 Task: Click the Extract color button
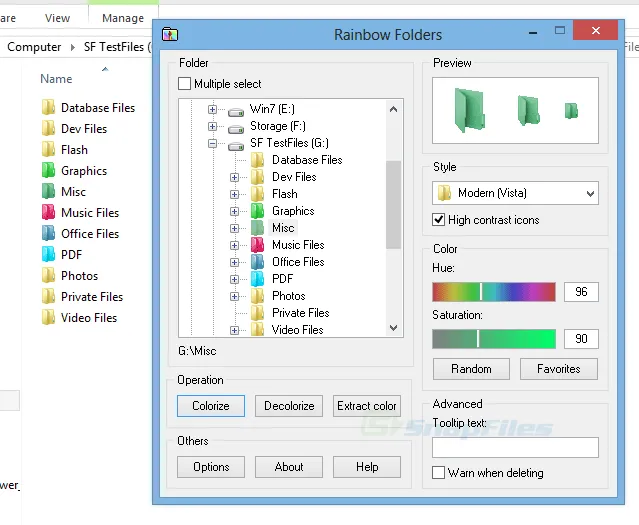[367, 406]
